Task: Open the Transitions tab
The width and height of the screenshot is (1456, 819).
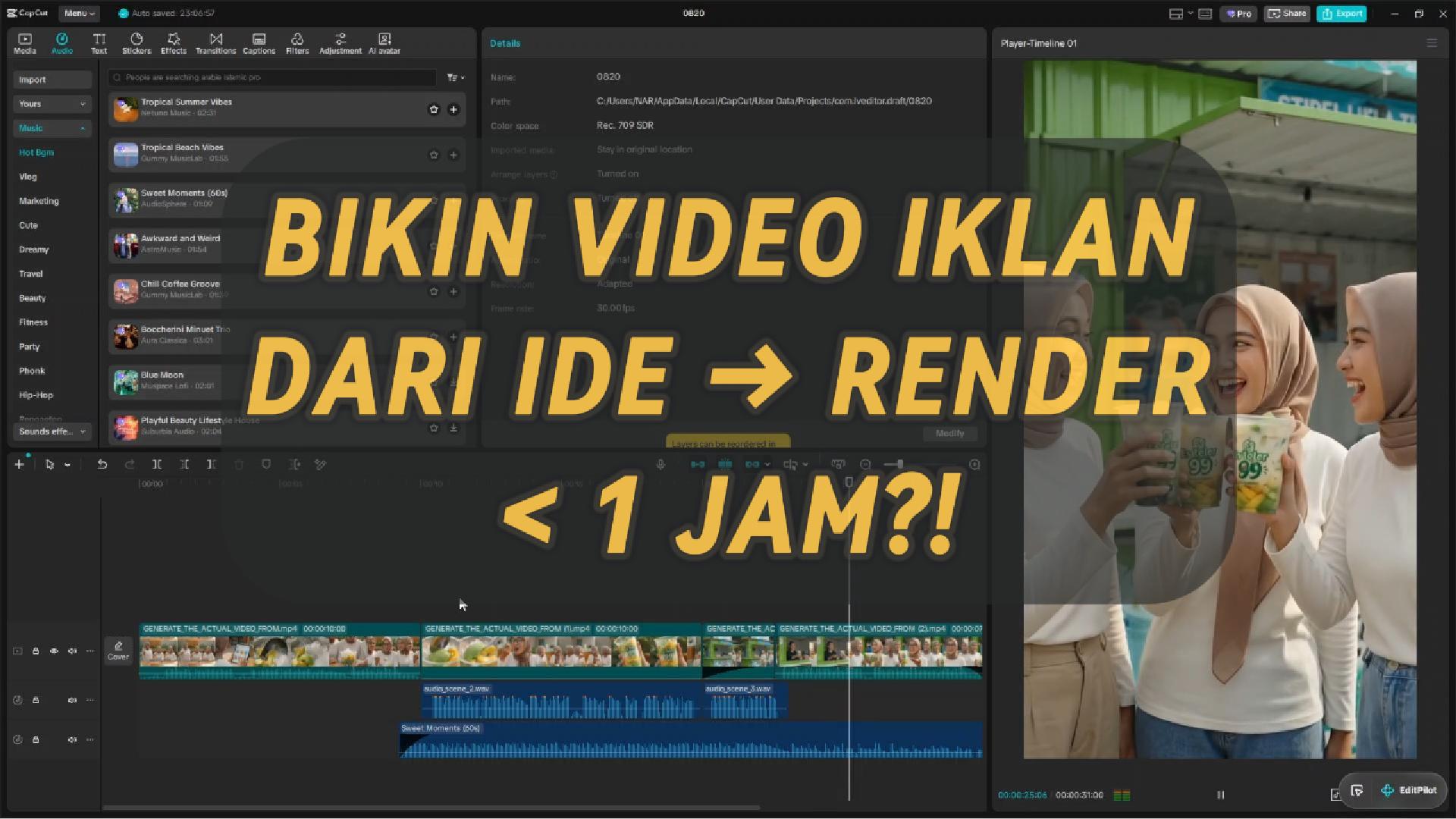Action: [x=216, y=44]
